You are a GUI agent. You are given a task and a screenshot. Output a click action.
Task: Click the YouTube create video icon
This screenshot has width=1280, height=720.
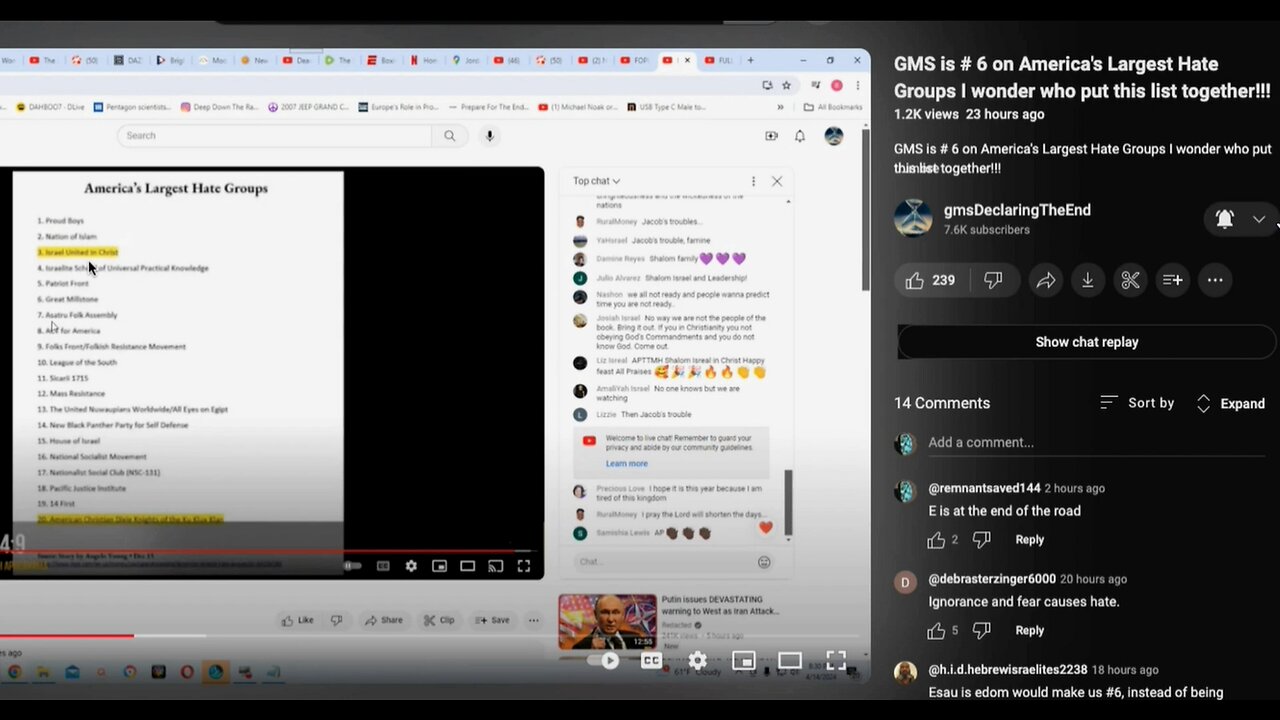(x=771, y=136)
